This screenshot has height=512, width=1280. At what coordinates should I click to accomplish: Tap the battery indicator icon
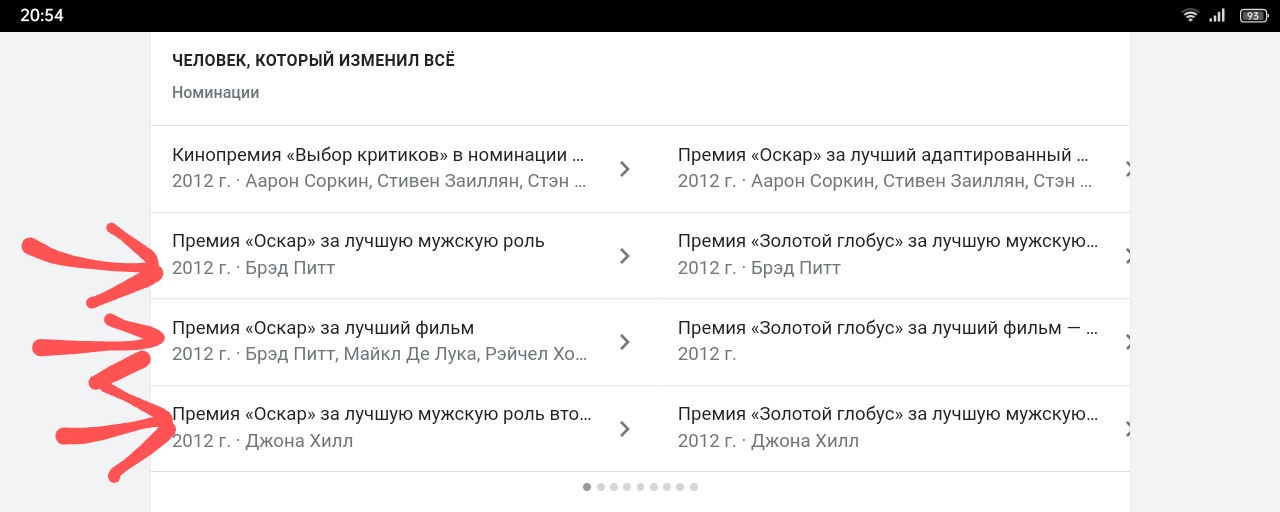point(1252,15)
